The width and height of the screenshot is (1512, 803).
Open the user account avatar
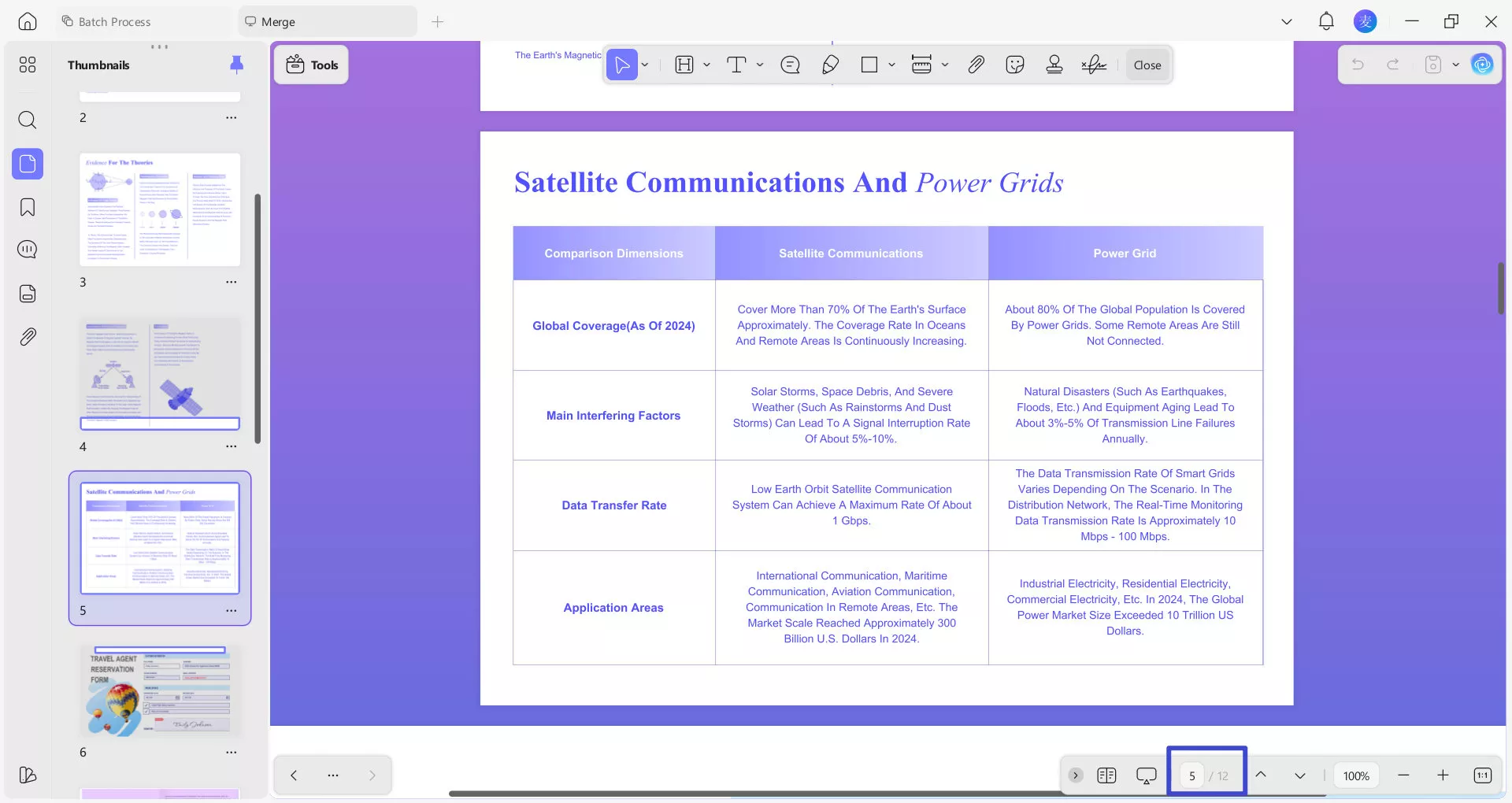1365,21
